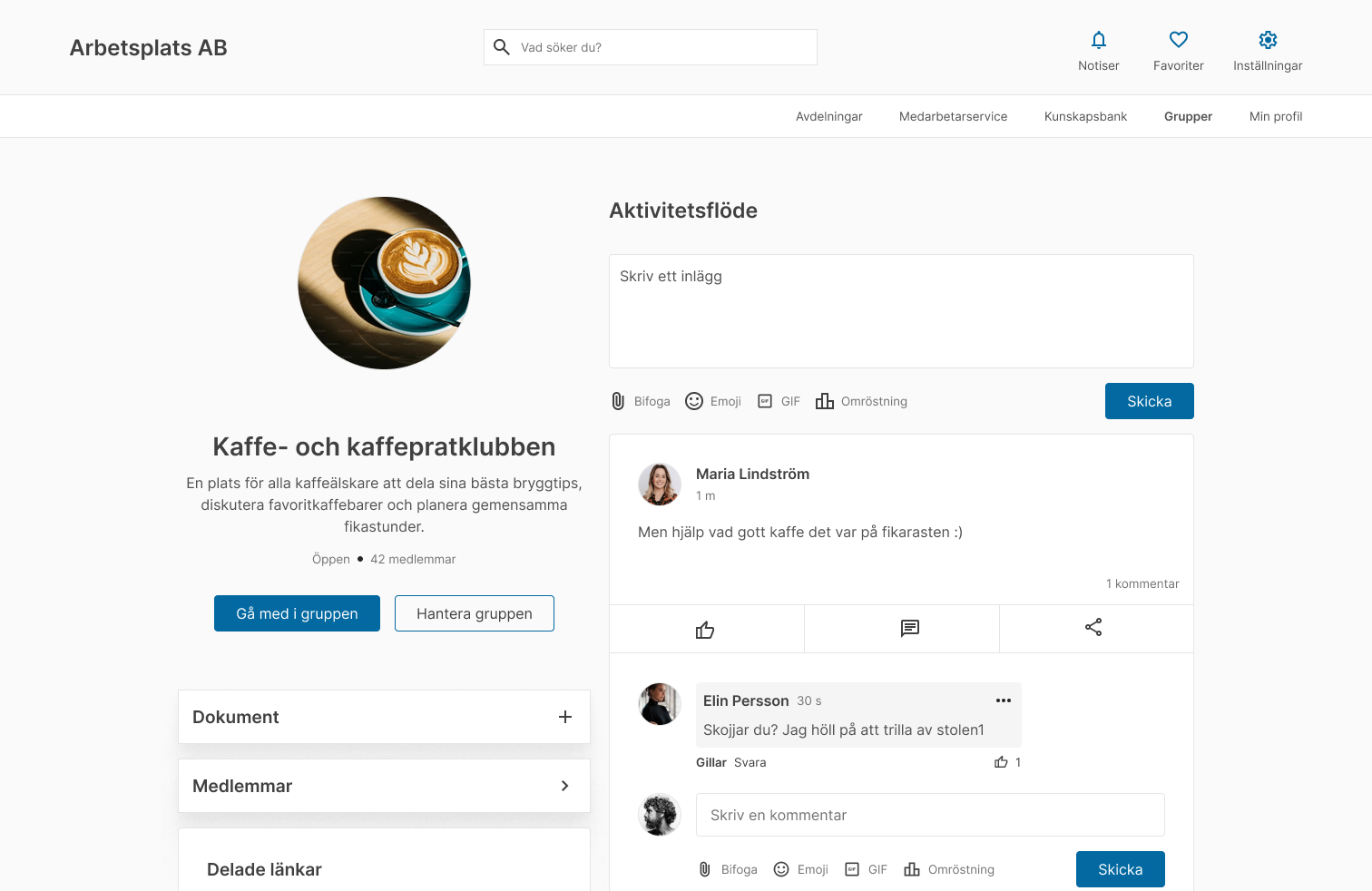This screenshot has width=1372, height=891.
Task: Expand the Dokument section
Action: coord(564,717)
